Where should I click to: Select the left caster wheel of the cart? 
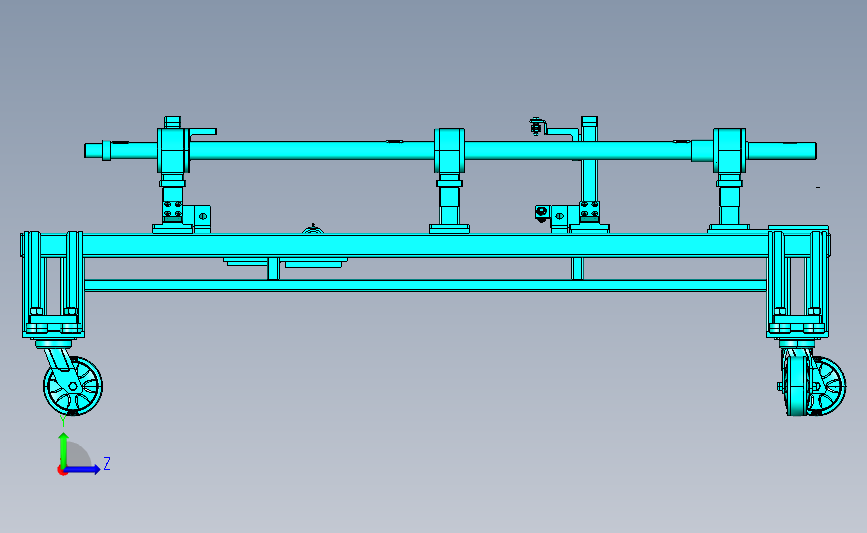pos(73,386)
